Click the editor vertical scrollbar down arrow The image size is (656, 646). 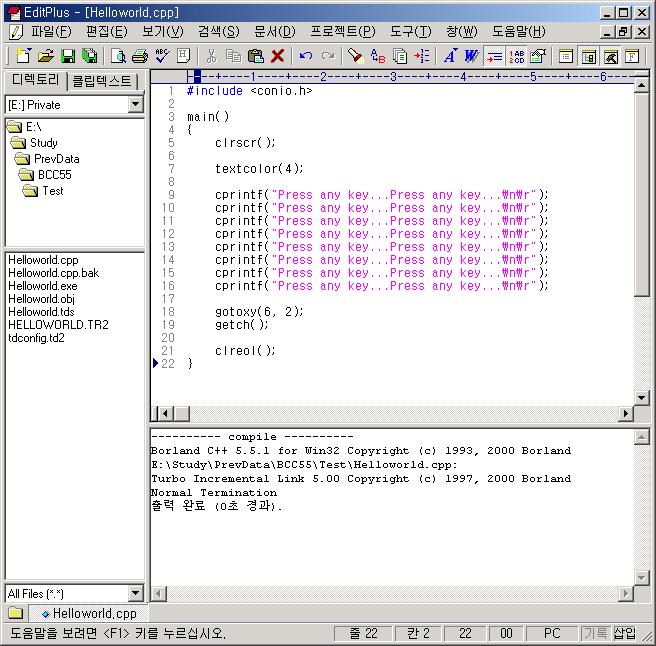[x=641, y=397]
